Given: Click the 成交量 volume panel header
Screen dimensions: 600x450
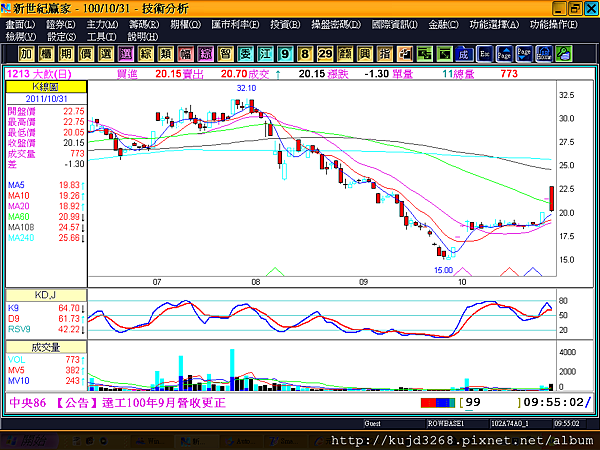Looking at the screenshot, I should point(46,347).
